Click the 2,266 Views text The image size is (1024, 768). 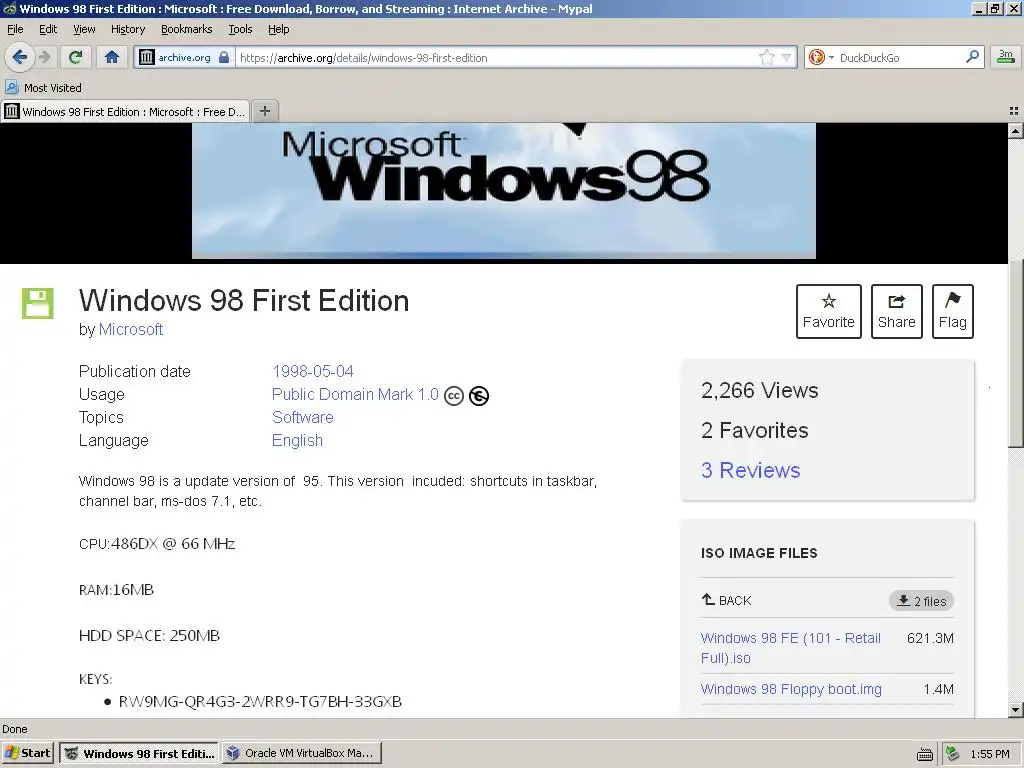pyautogui.click(x=760, y=391)
